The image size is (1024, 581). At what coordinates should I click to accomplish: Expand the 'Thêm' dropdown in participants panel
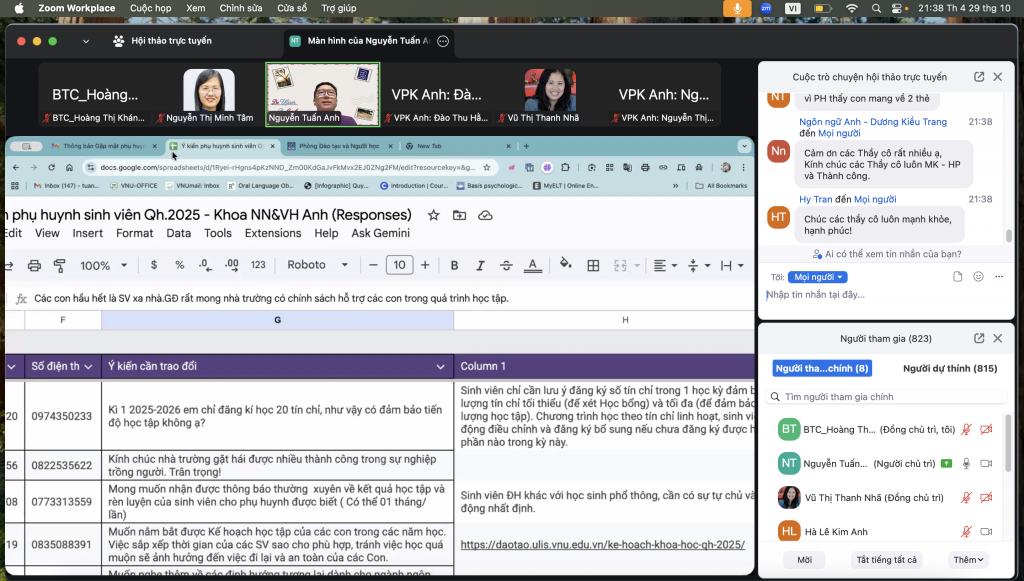(x=968, y=560)
